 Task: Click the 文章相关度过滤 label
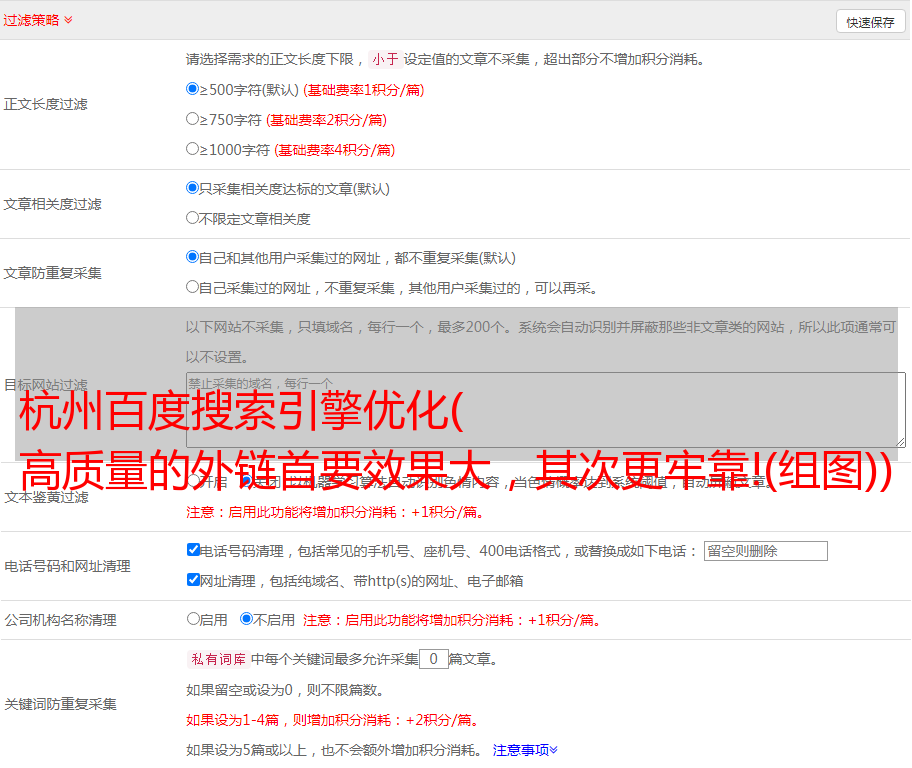pyautogui.click(x=52, y=204)
